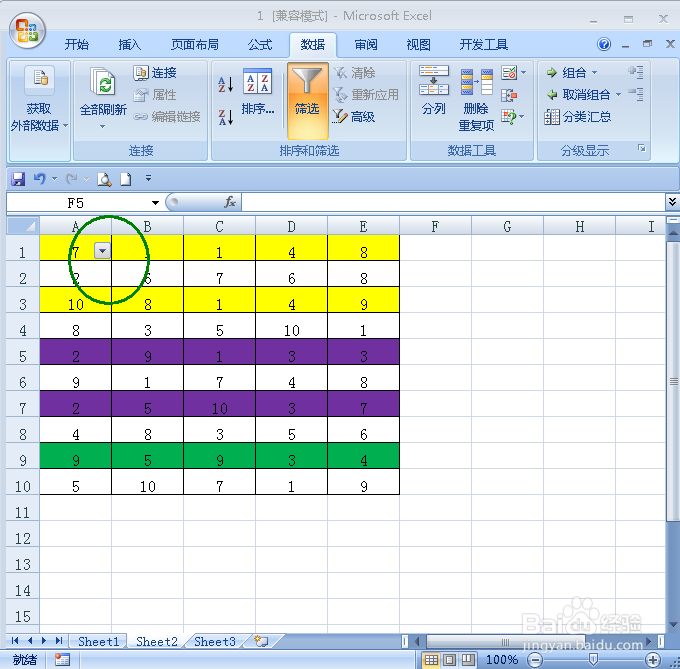Click the fx insert function icon
The height and width of the screenshot is (669, 680).
230,202
